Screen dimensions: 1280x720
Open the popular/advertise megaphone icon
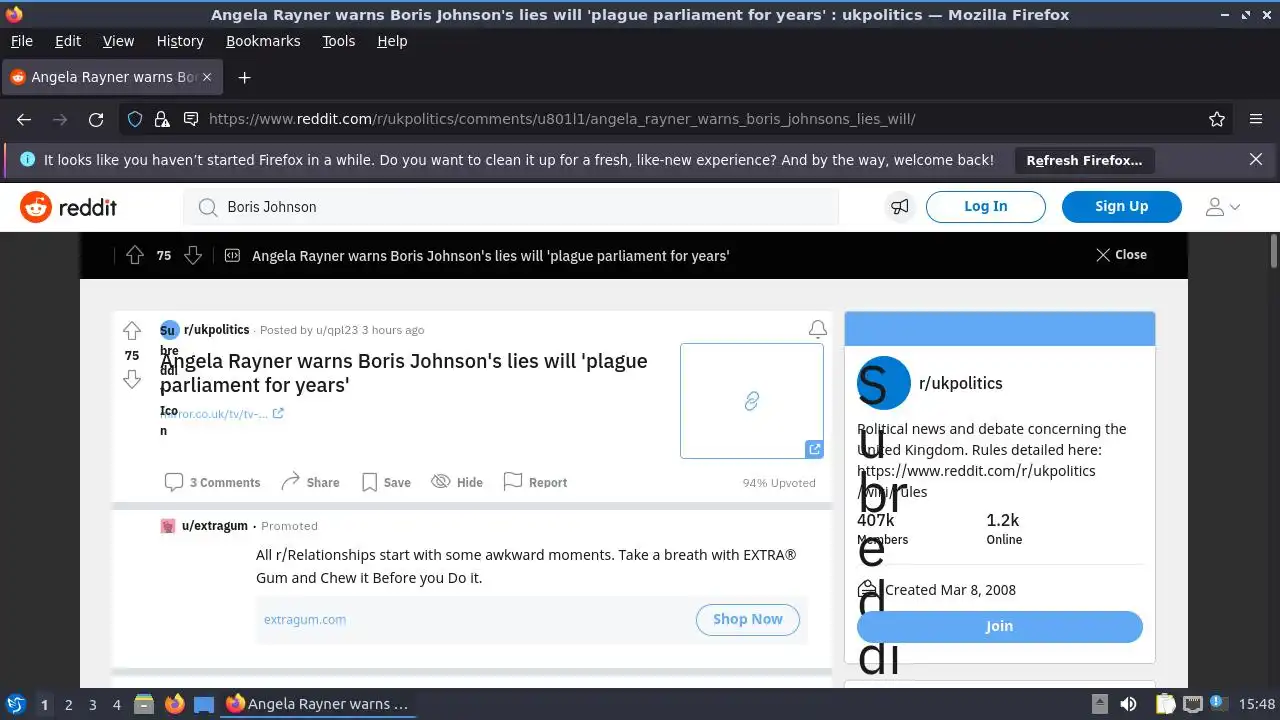pos(900,207)
